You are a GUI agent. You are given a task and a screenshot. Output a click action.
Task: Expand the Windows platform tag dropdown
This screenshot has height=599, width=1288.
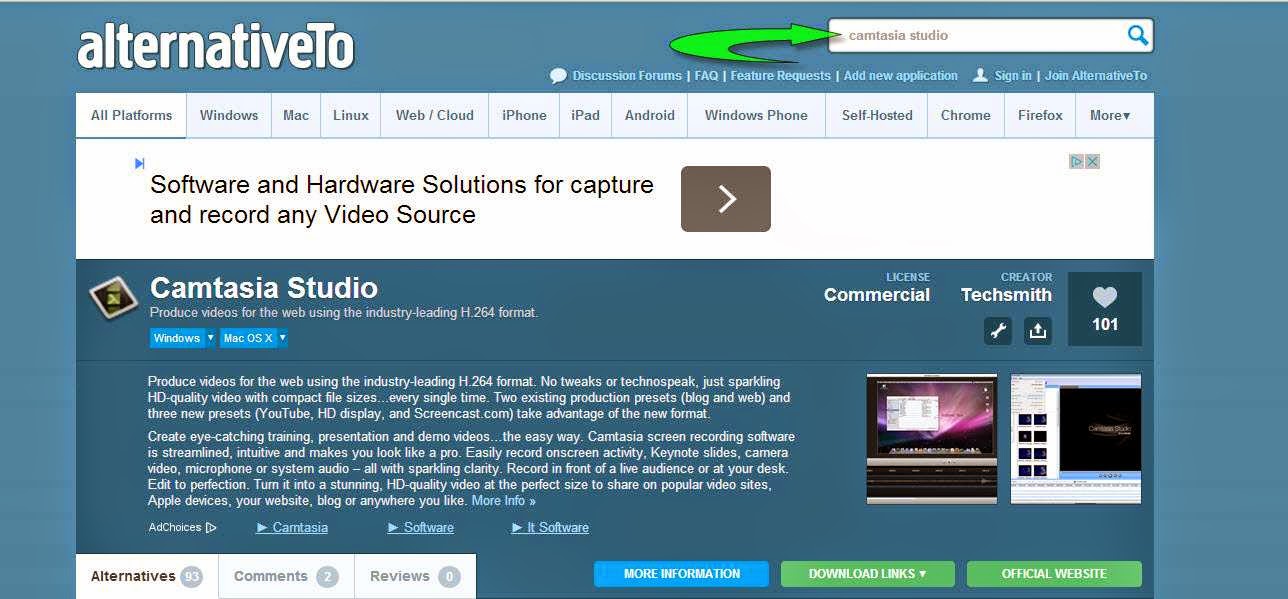point(210,338)
